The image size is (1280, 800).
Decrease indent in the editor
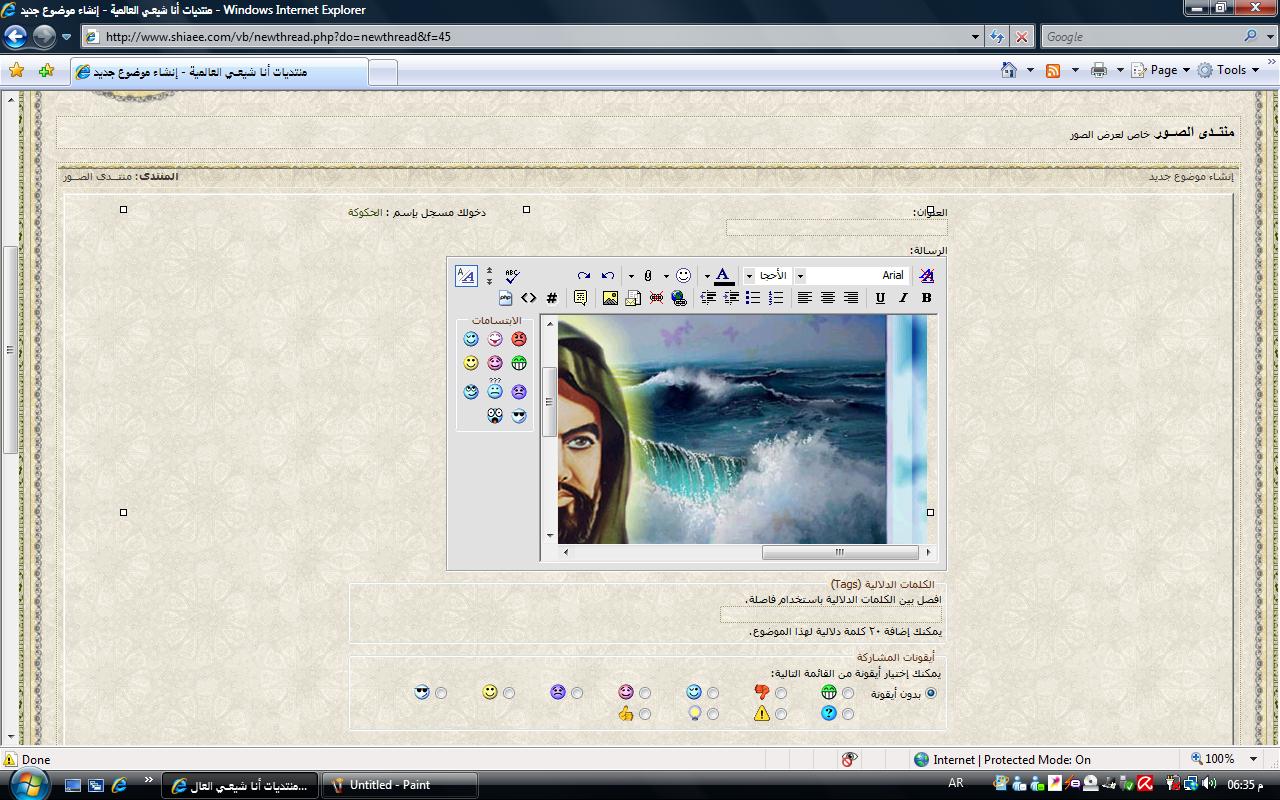pos(708,298)
